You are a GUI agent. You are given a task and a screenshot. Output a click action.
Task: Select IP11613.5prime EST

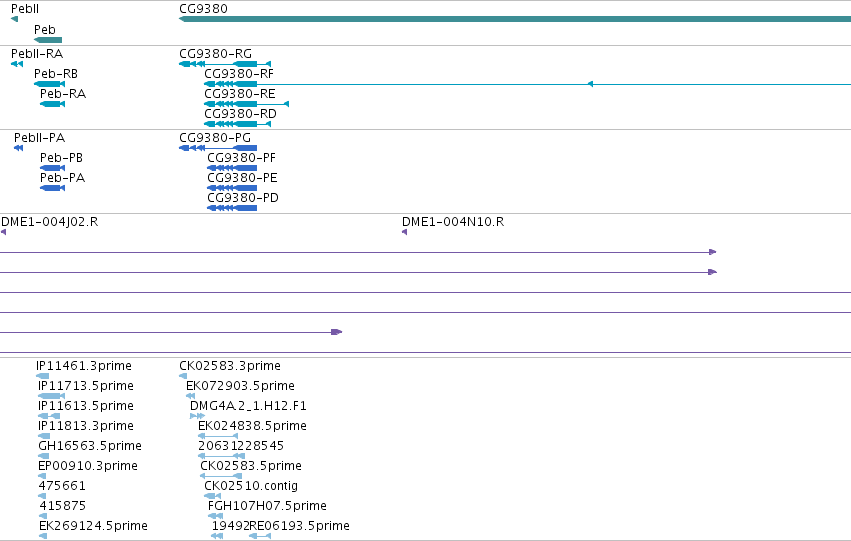click(86, 406)
